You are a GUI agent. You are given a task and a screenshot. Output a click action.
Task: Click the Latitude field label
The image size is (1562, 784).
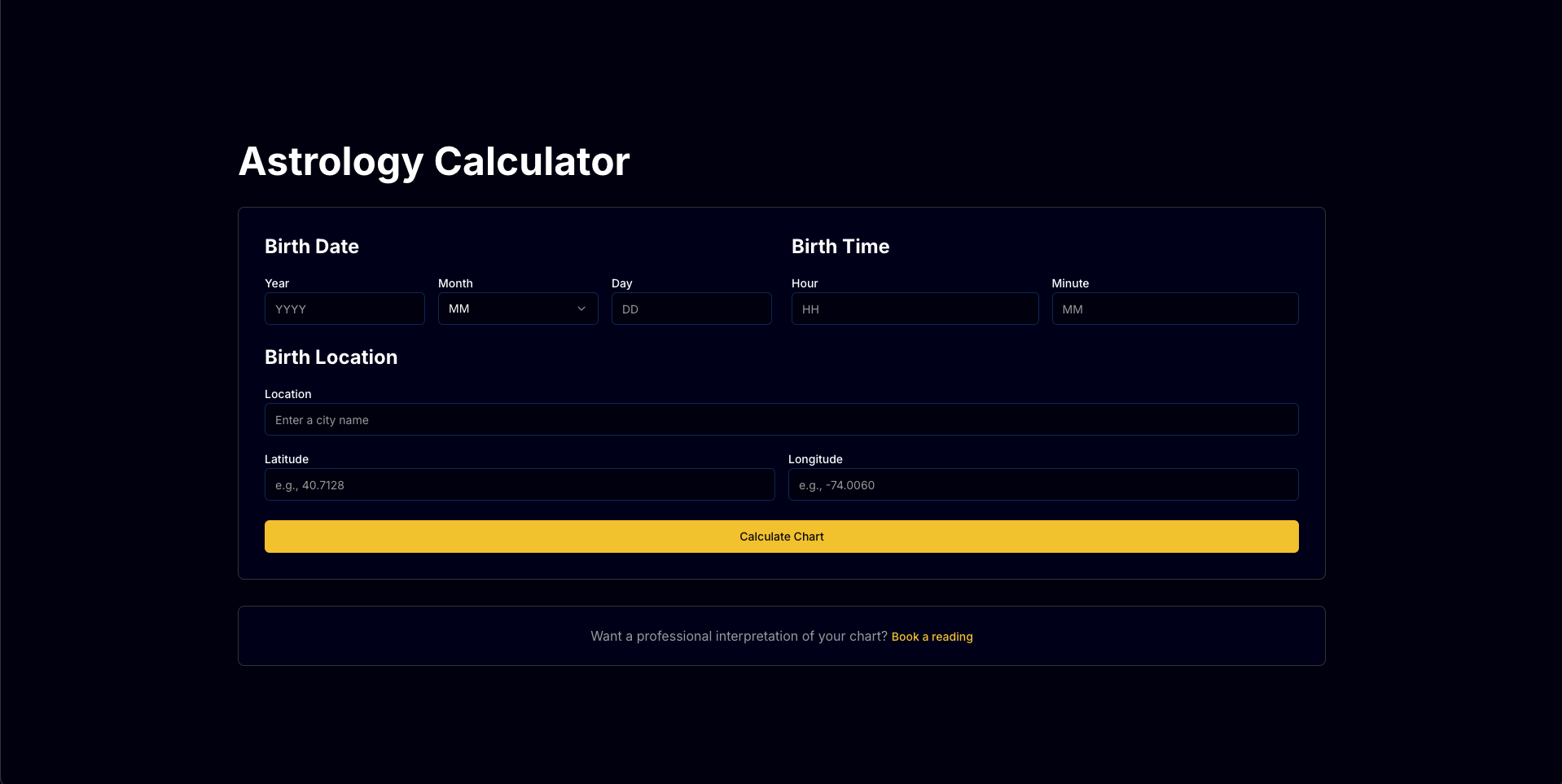(287, 459)
